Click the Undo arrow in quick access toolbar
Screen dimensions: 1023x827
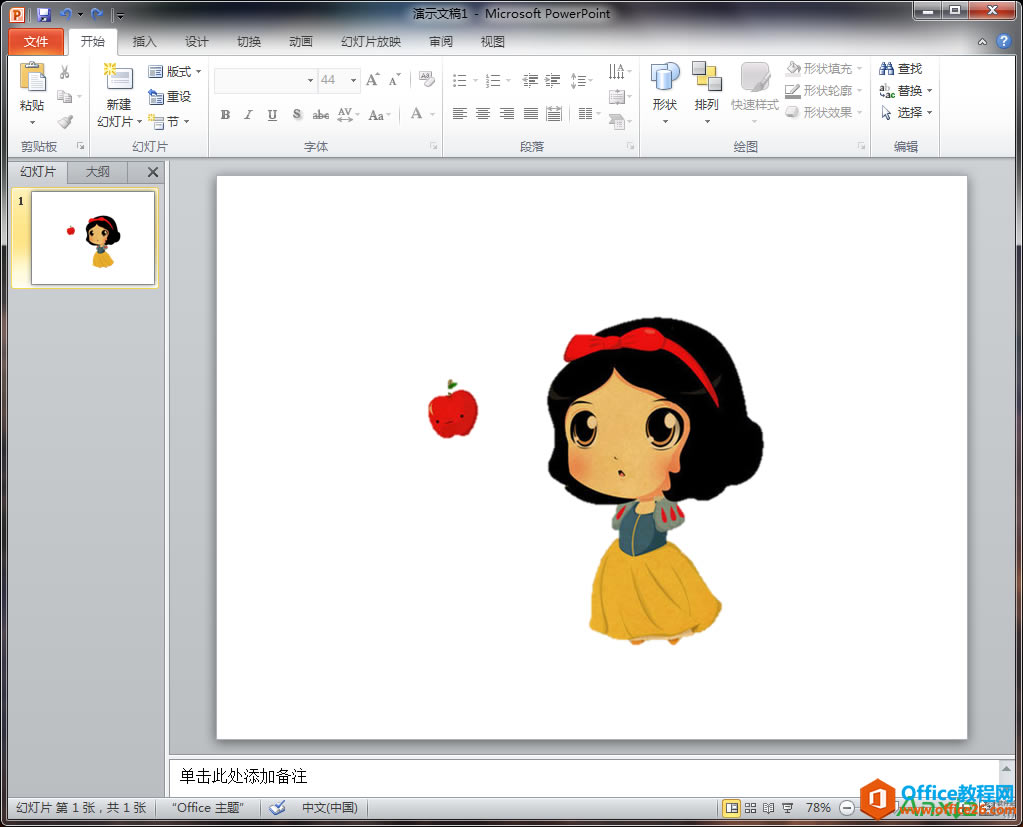click(x=66, y=14)
